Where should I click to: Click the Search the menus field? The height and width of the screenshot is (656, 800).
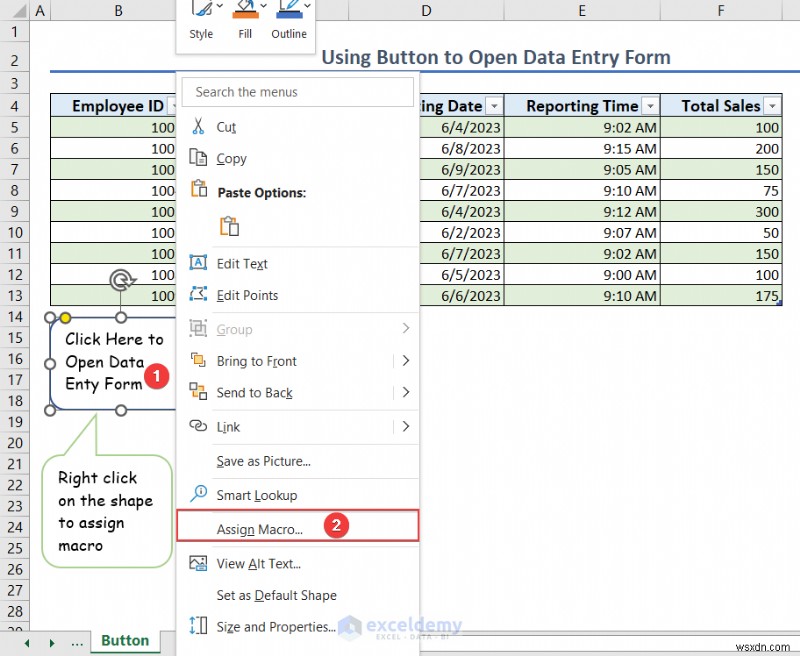(297, 92)
